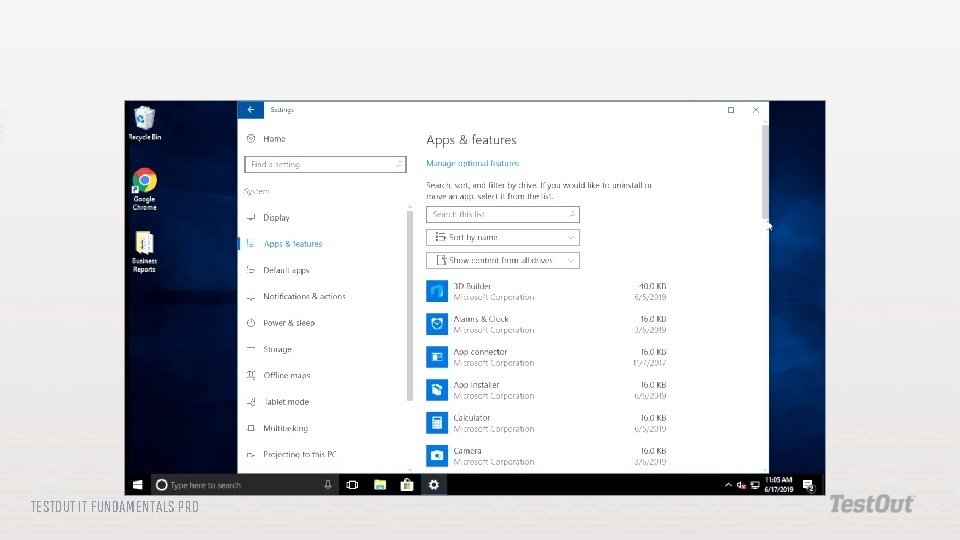Image resolution: width=960 pixels, height=540 pixels.
Task: Open Microsoft Store from the taskbar
Action: click(407, 485)
